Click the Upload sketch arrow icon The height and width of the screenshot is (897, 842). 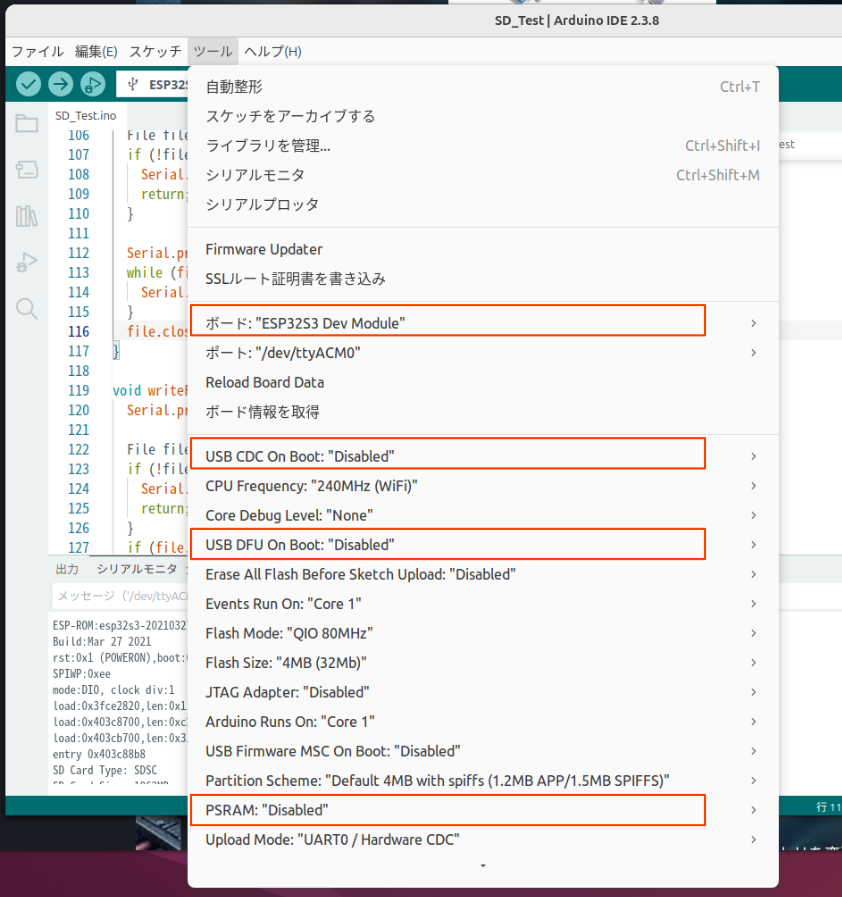pos(60,84)
